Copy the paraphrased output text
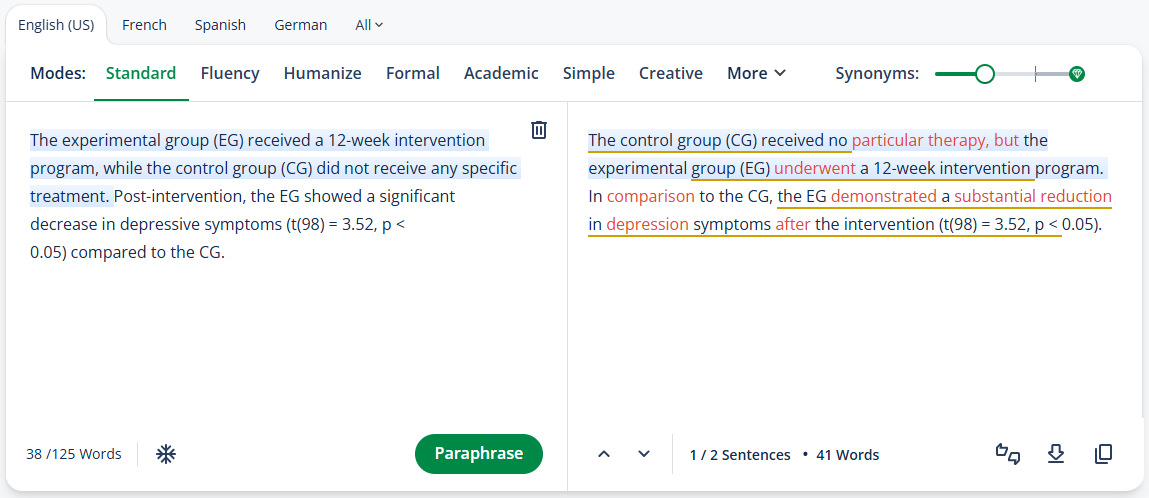 1103,454
